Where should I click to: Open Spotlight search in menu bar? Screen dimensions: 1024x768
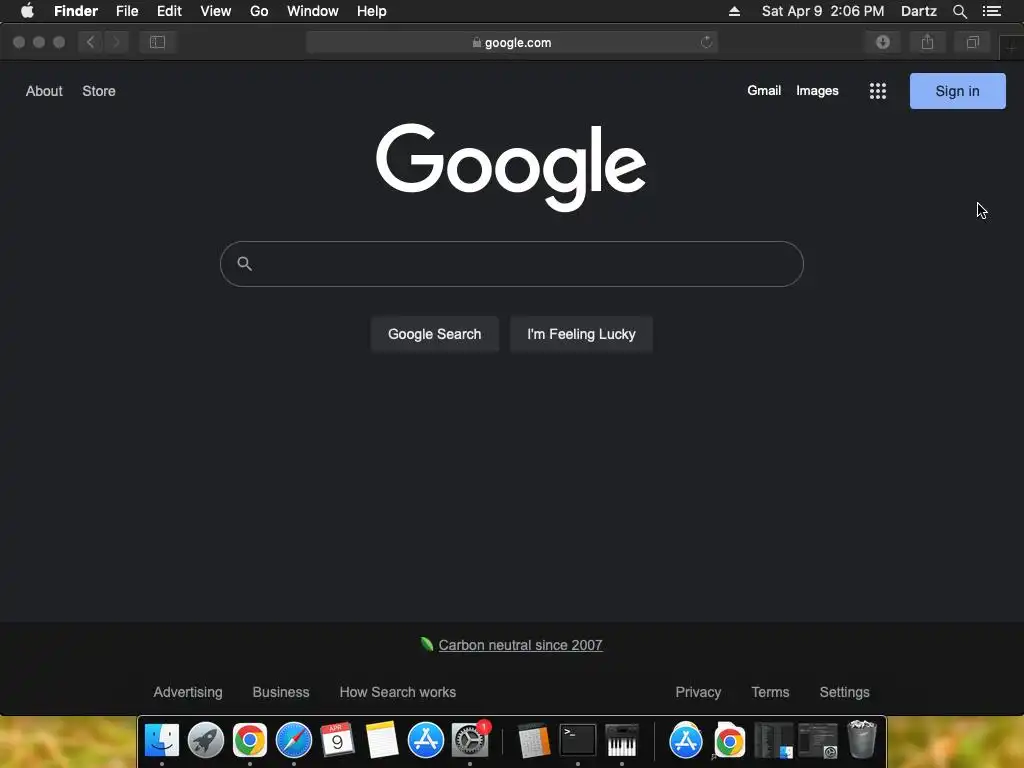tap(959, 11)
